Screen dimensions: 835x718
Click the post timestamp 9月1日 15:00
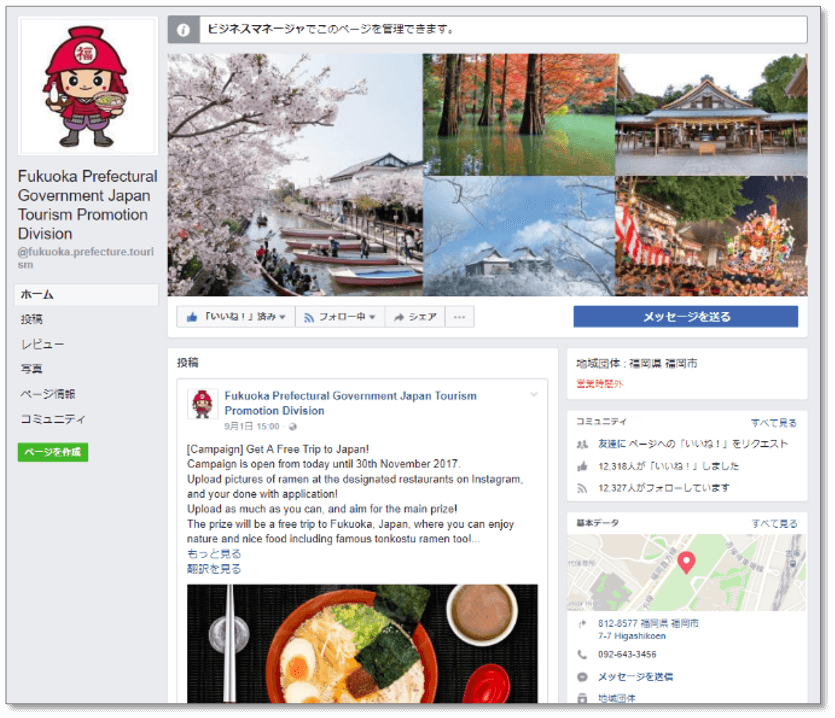click(x=251, y=427)
